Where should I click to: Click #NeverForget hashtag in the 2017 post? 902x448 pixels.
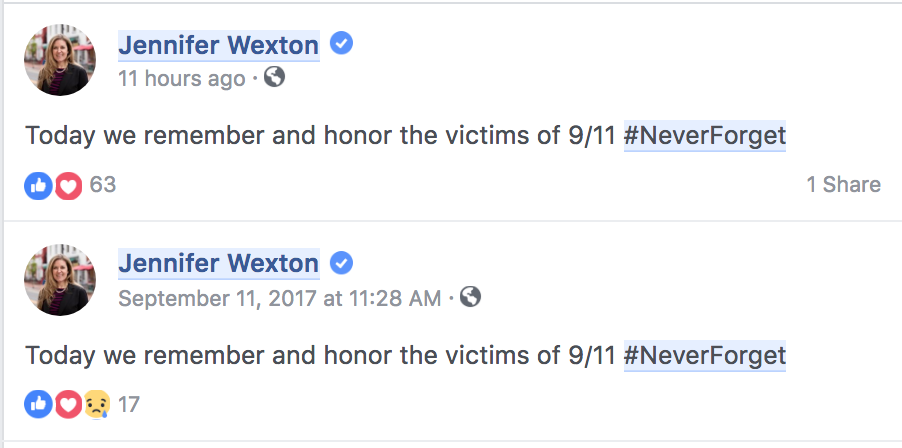[704, 355]
